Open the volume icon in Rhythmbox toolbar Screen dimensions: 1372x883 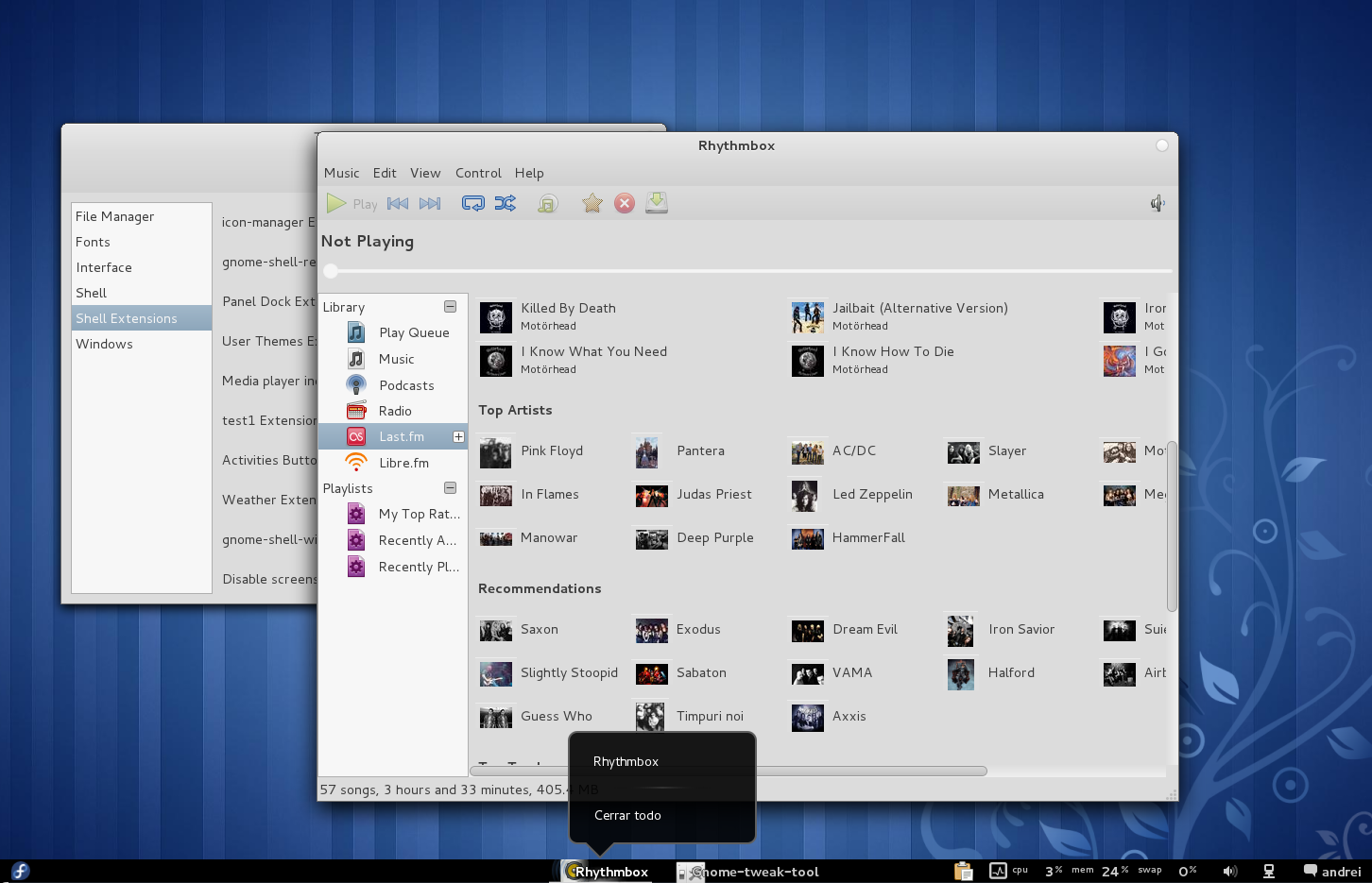pyautogui.click(x=1157, y=202)
